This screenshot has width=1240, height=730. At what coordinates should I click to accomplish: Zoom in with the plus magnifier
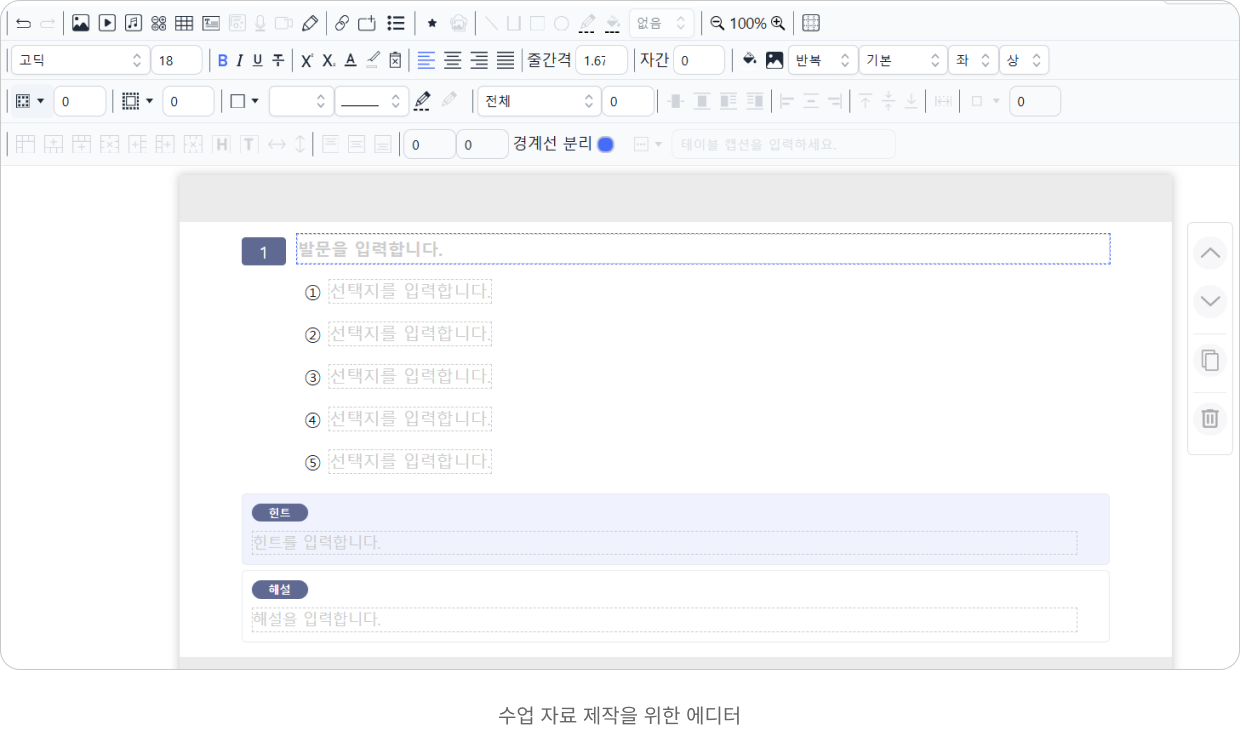(x=778, y=23)
